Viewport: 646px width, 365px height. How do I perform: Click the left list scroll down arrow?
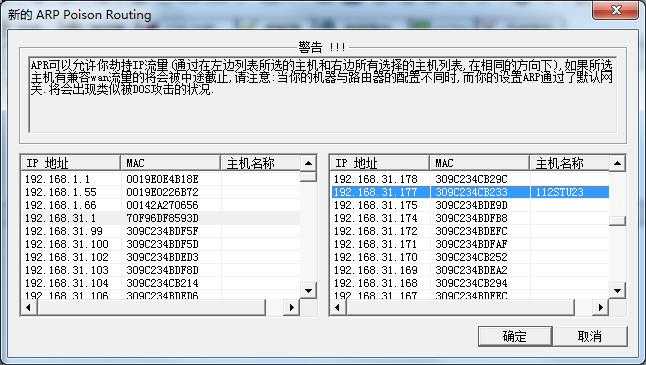click(308, 290)
